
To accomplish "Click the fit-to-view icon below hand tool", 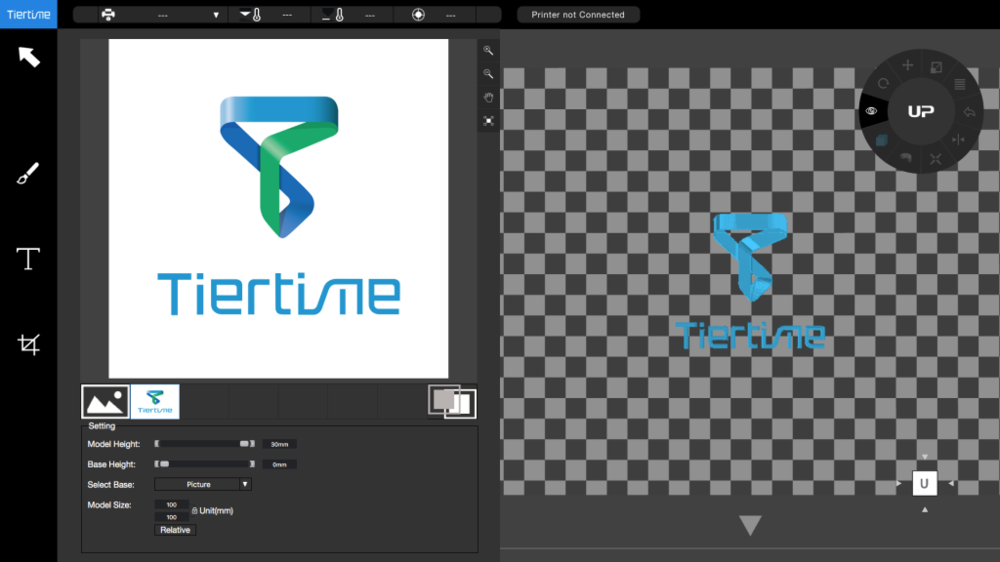I will (488, 120).
